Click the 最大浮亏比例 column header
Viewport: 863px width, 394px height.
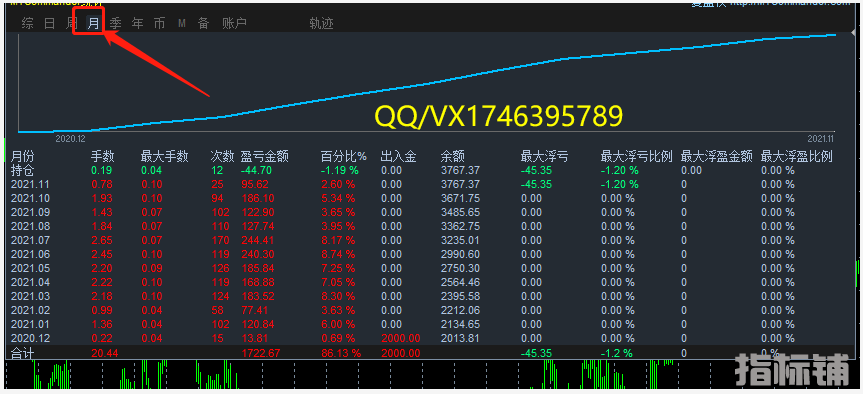tap(637, 157)
